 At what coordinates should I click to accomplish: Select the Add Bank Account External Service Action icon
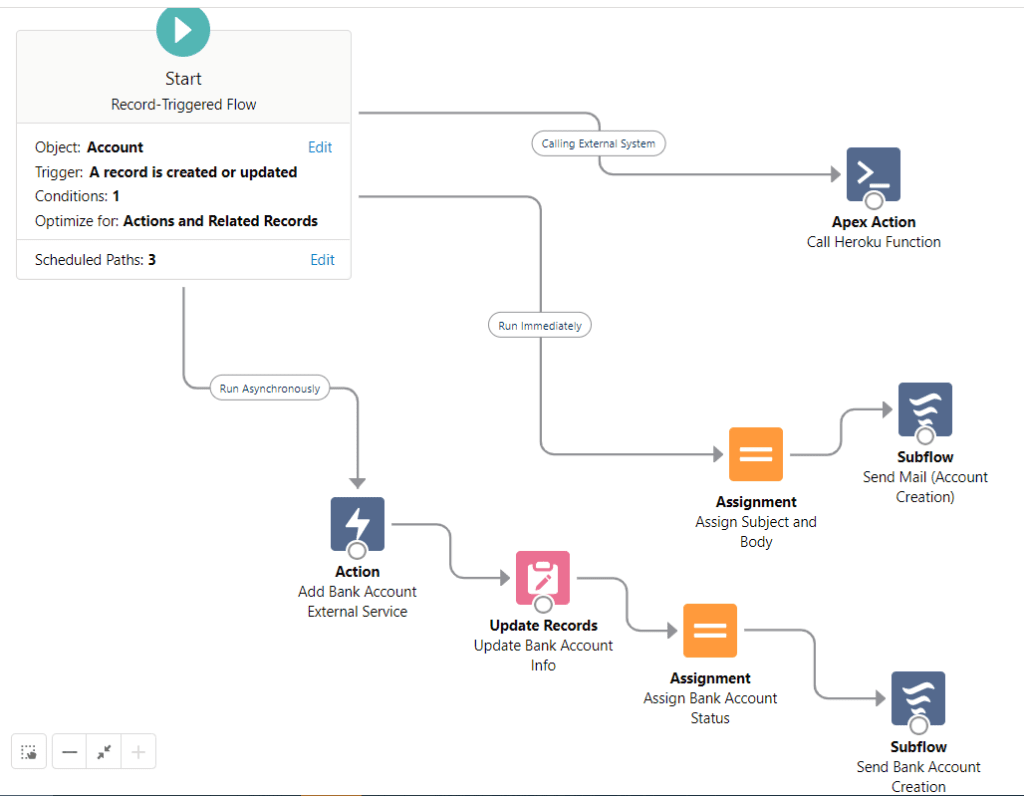click(x=357, y=524)
